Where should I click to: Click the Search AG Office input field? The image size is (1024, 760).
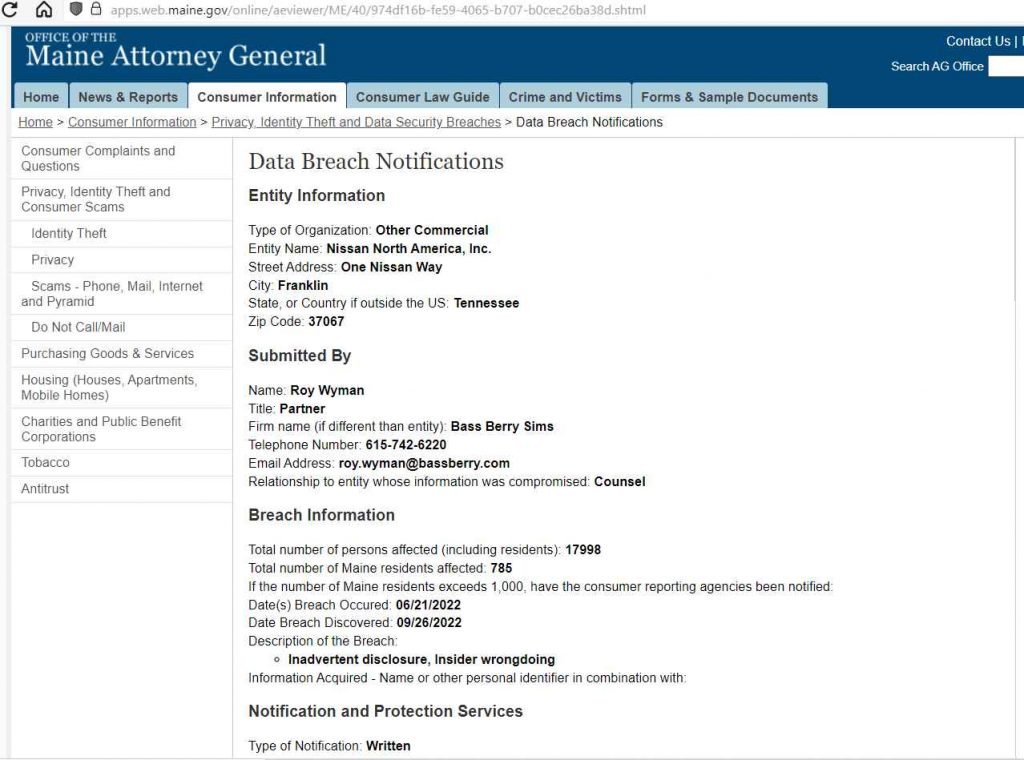coord(1006,66)
